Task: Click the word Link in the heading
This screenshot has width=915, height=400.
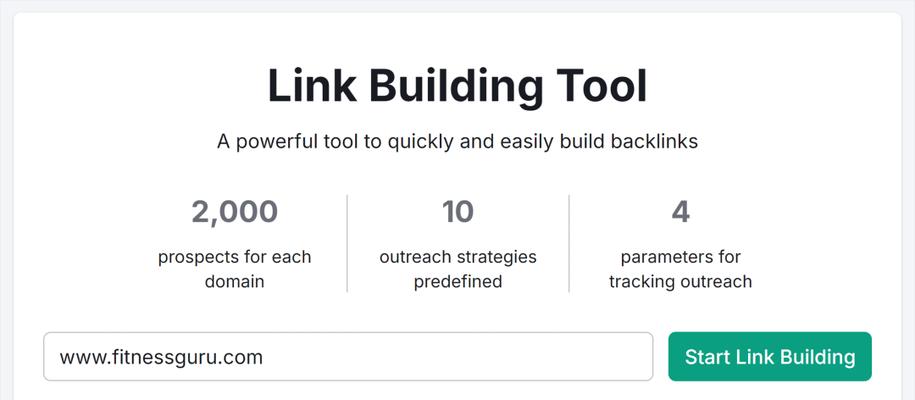Action: tap(312, 86)
